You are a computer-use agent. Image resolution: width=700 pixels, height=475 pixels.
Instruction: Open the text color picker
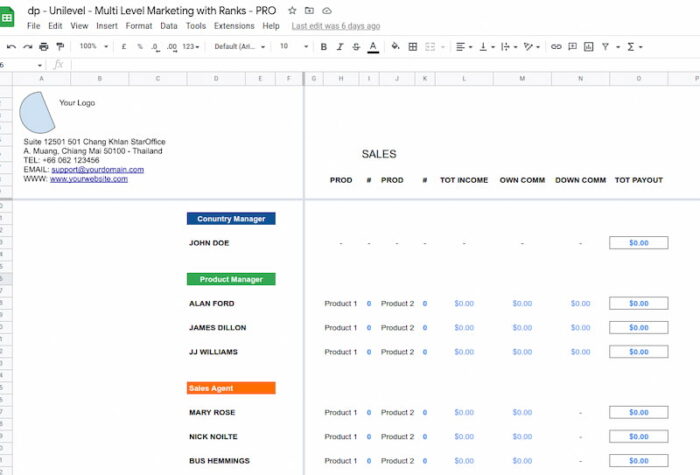coord(373,47)
